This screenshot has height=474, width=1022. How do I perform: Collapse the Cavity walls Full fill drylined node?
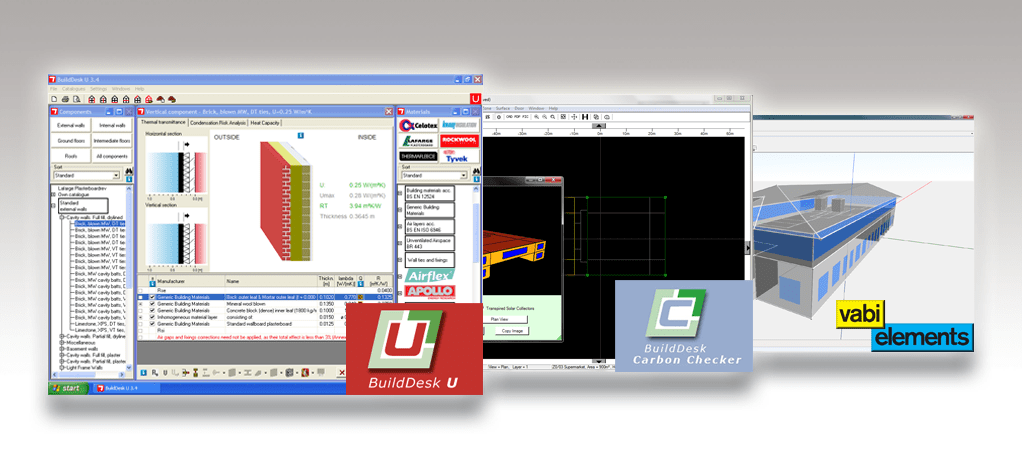coord(62,217)
